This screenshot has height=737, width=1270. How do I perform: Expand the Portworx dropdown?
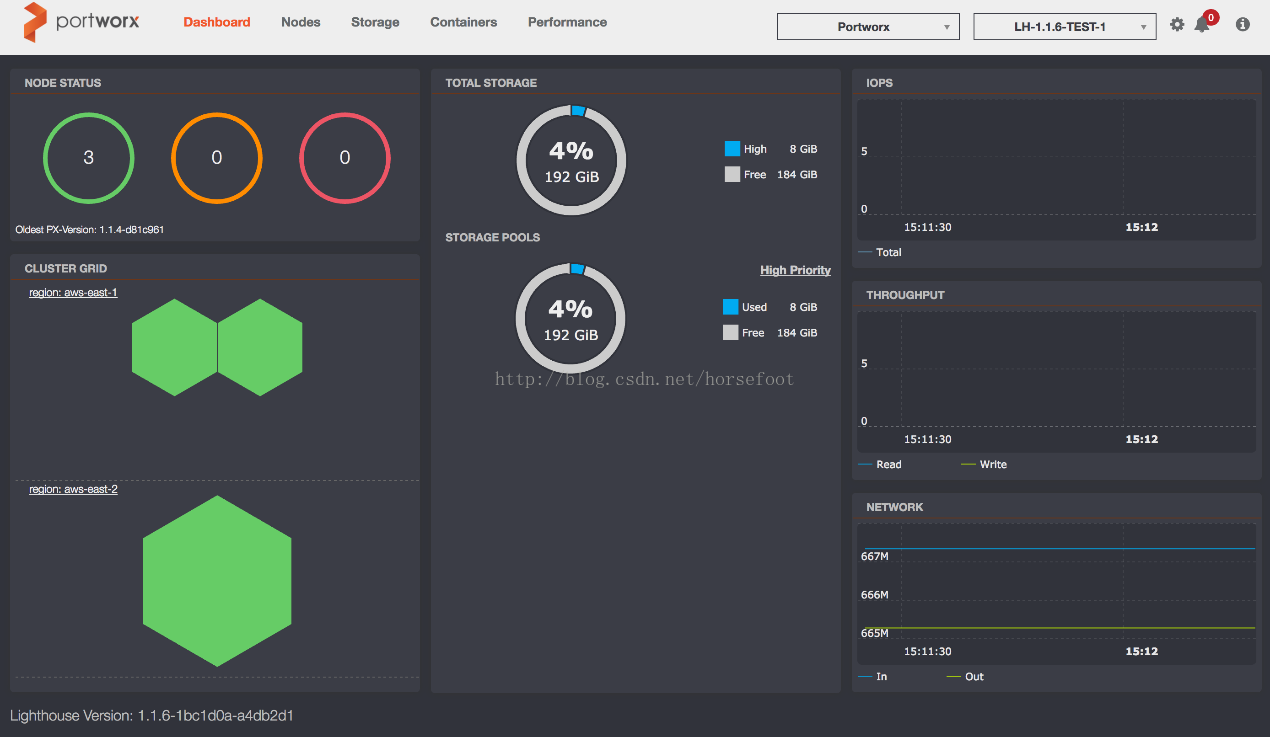867,27
